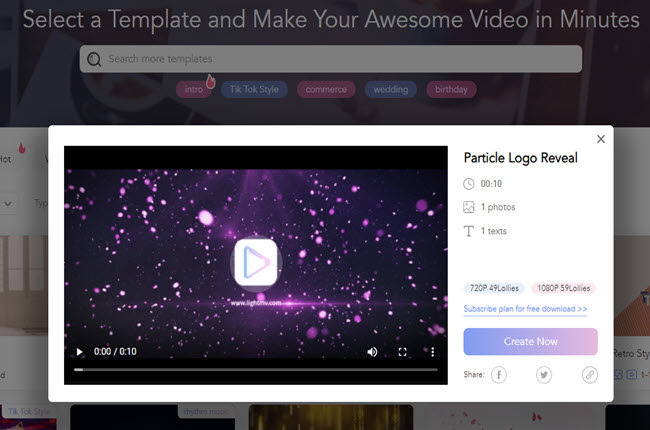Open the golden template thumbnail below dialog
Screen dimensions: 650x430
point(331,417)
